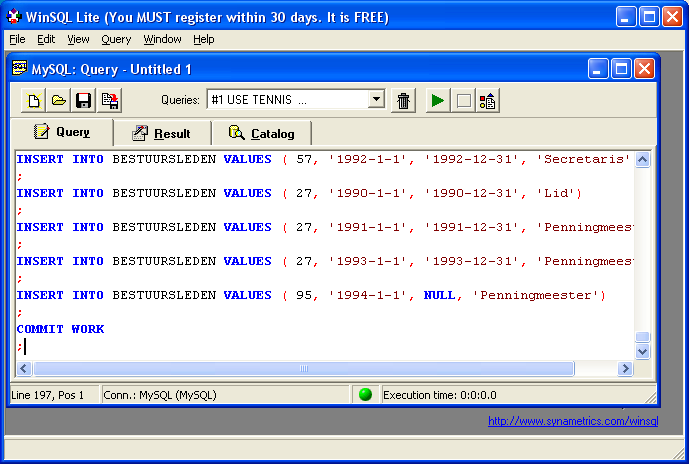Maximize the MySQL Query child window

coord(621,69)
